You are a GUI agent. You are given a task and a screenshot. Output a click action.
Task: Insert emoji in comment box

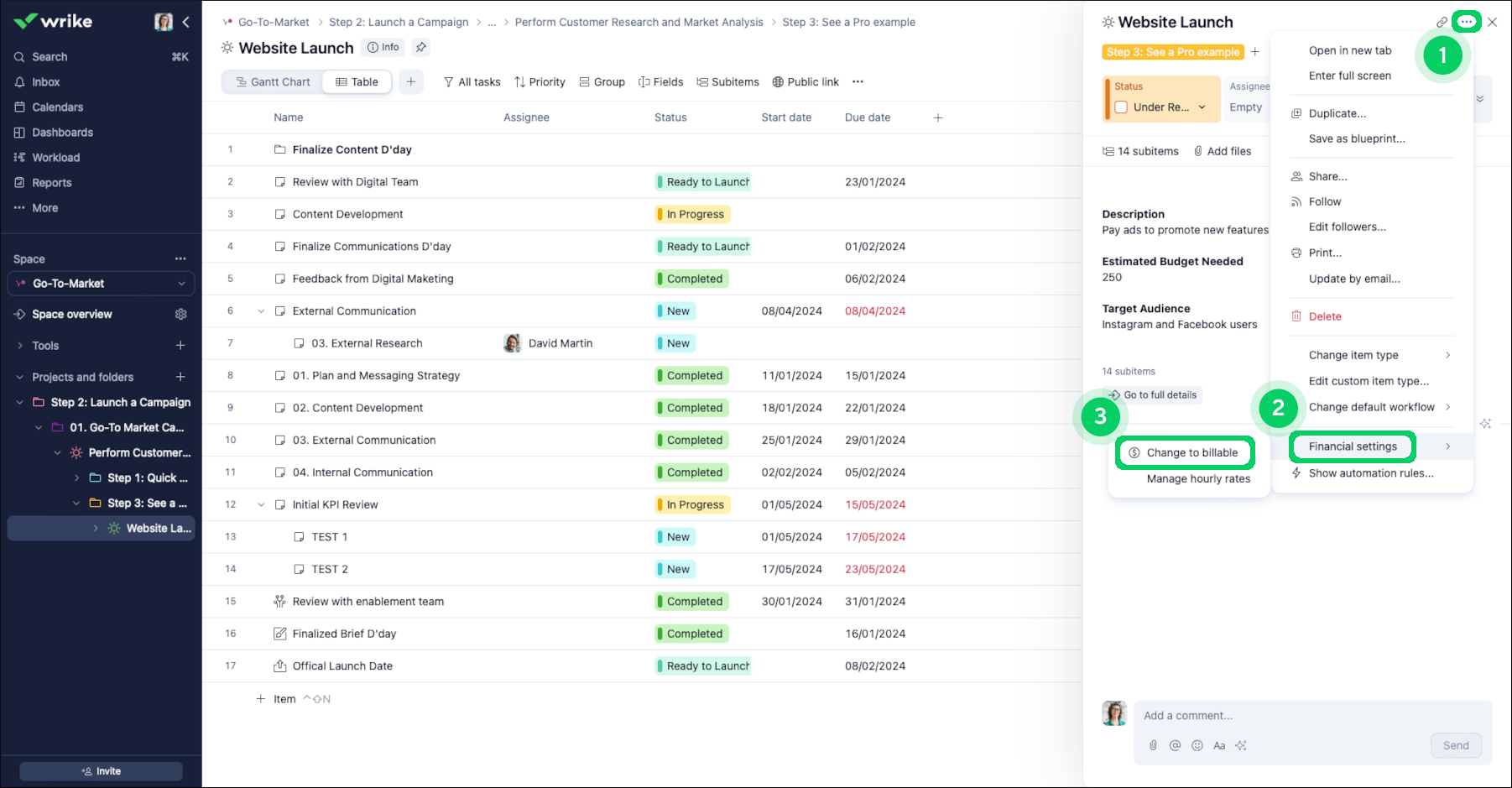(x=1197, y=745)
